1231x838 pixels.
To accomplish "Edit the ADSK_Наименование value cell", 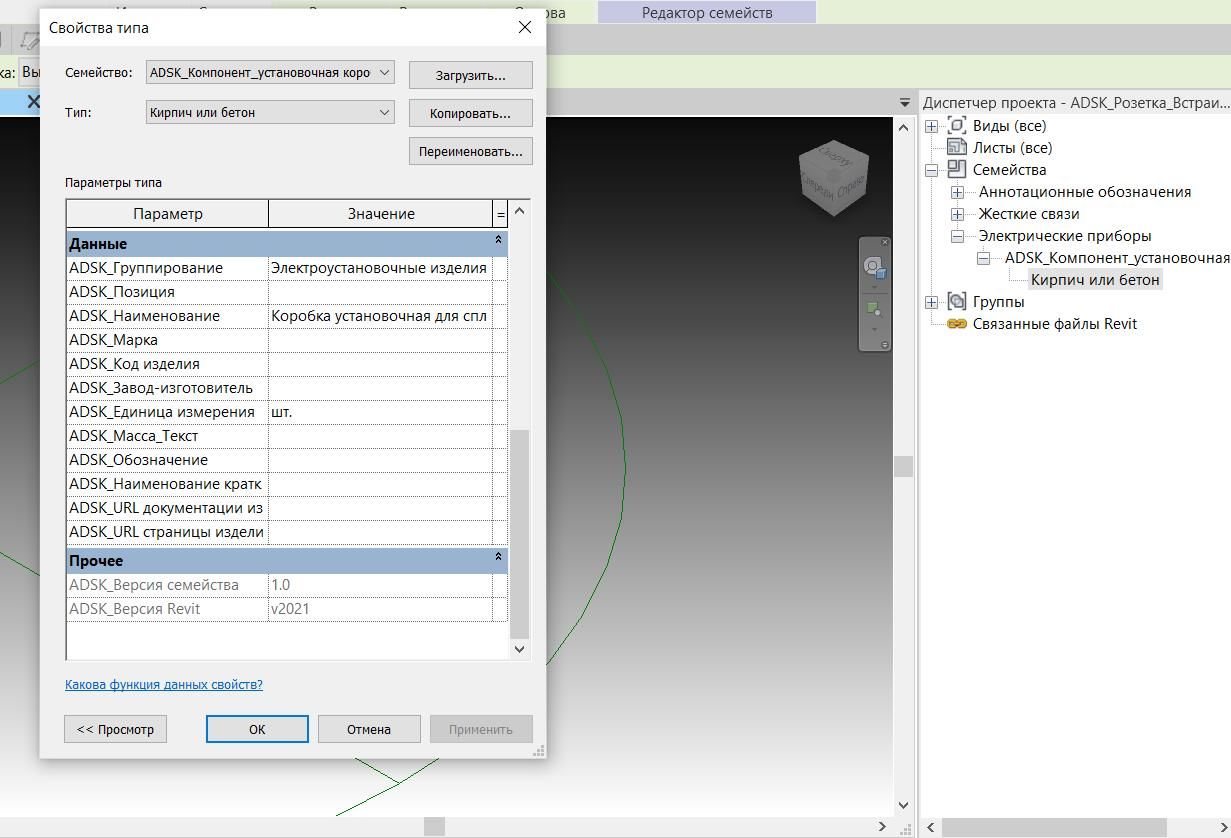I will click(381, 316).
